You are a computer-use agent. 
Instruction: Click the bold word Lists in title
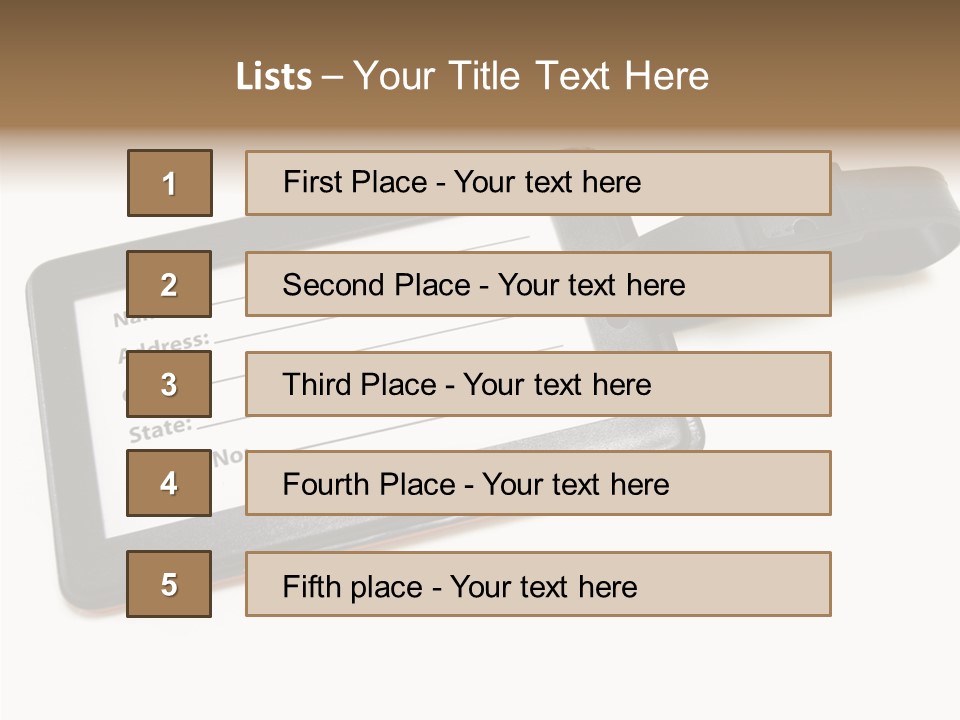click(x=274, y=77)
